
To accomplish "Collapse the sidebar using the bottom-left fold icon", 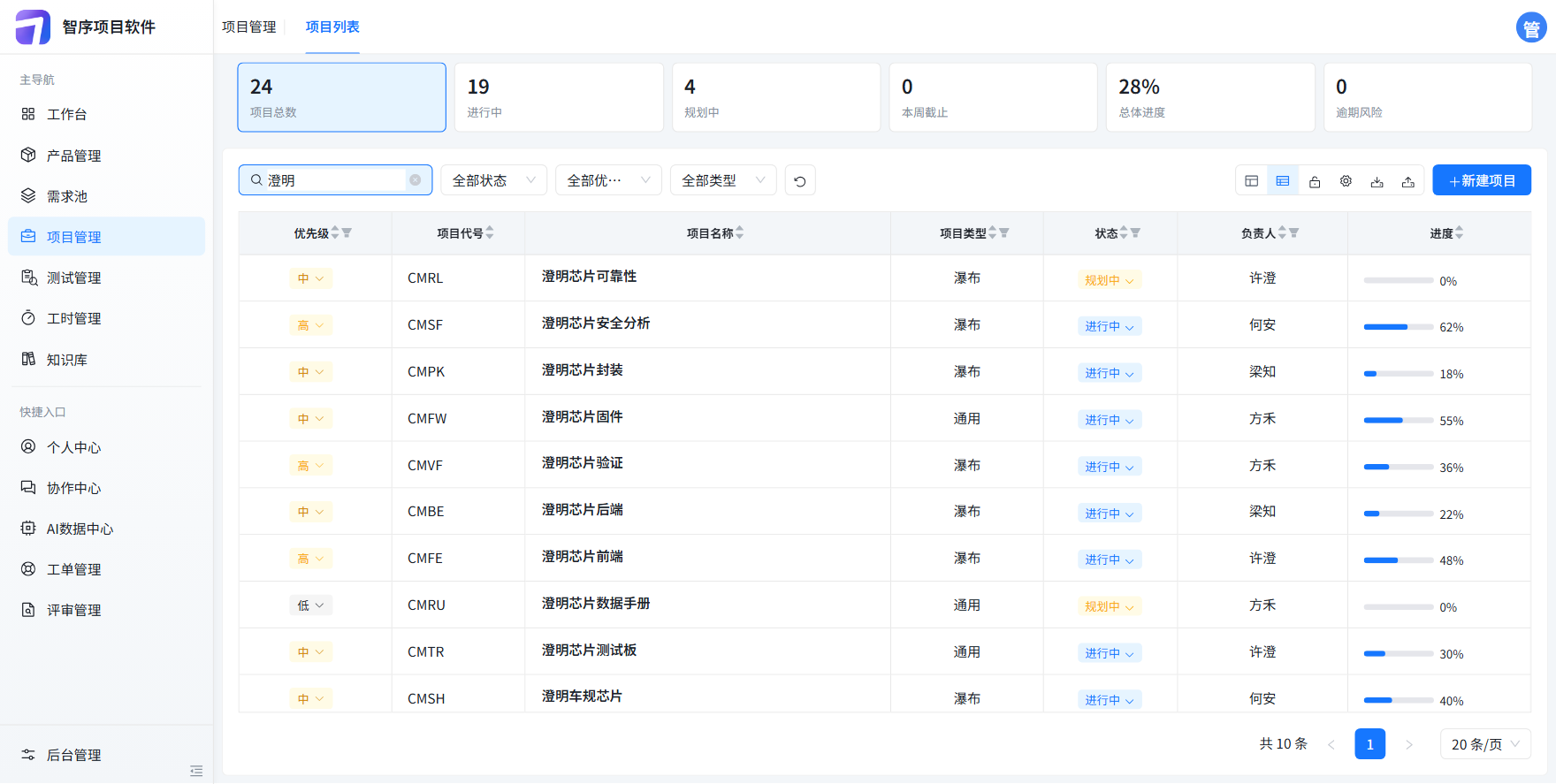I will pyautogui.click(x=196, y=771).
